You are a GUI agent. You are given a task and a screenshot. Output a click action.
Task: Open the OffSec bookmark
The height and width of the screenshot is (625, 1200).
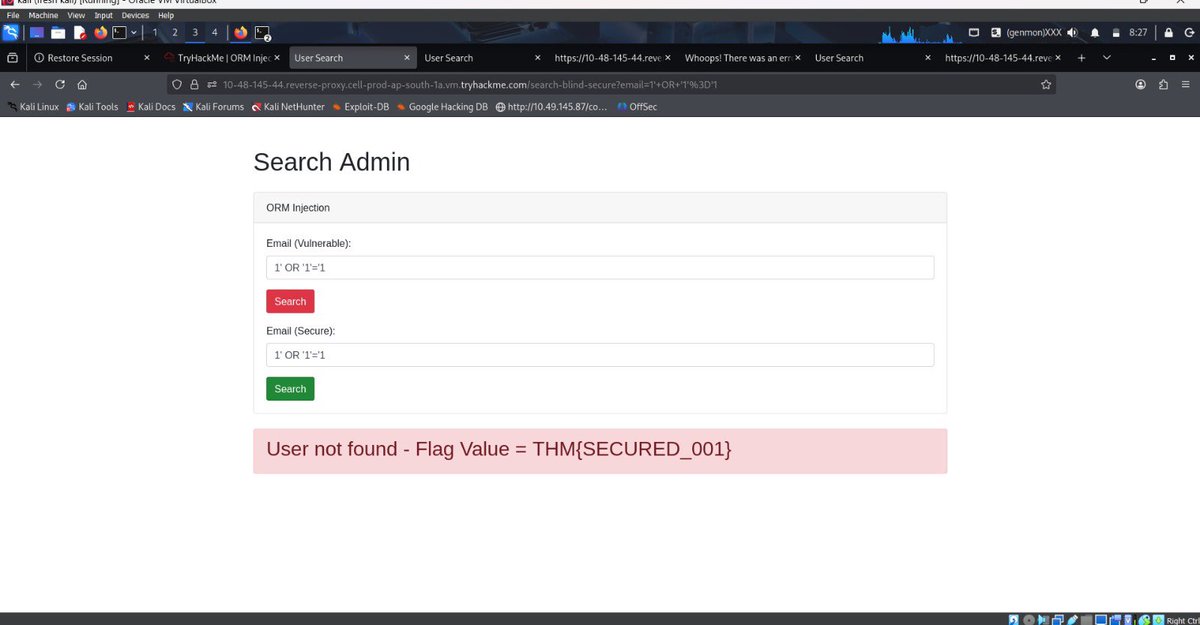(x=637, y=107)
